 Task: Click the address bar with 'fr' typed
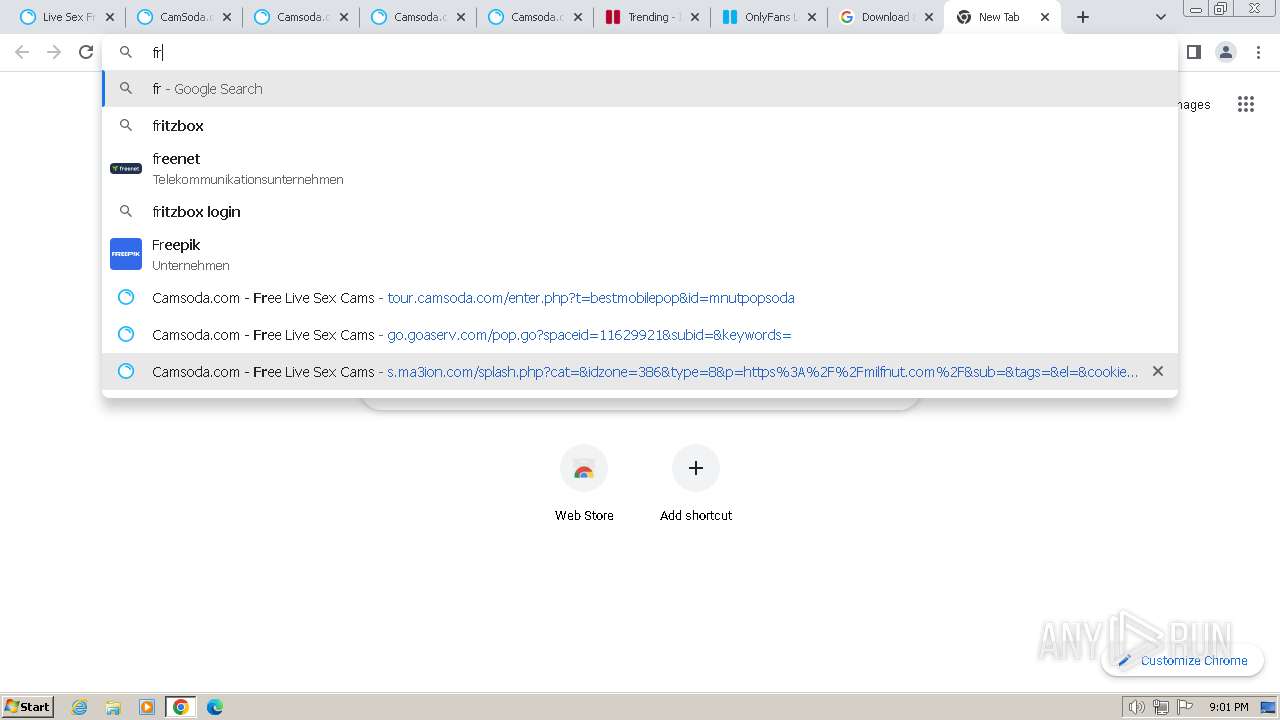[x=640, y=52]
